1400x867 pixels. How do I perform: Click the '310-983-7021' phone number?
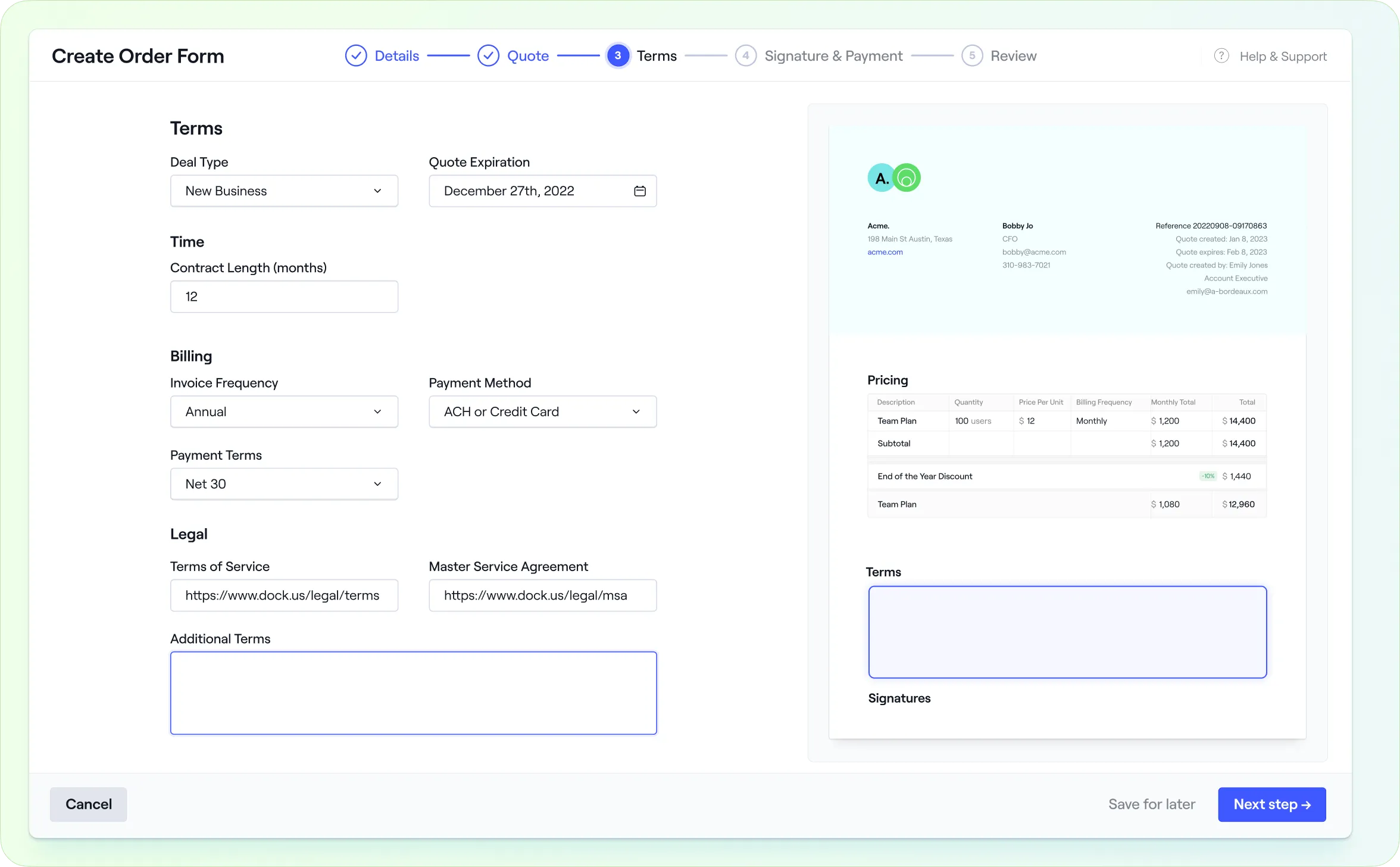1026,266
